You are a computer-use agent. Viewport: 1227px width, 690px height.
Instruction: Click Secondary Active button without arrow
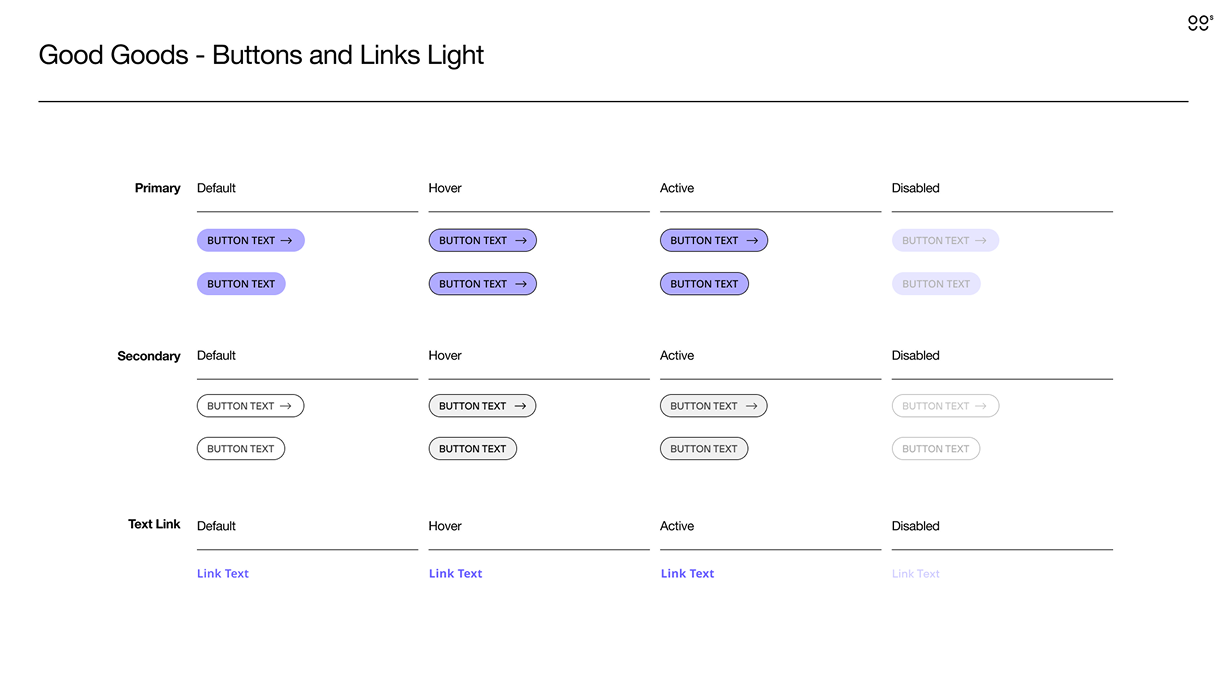pos(704,449)
